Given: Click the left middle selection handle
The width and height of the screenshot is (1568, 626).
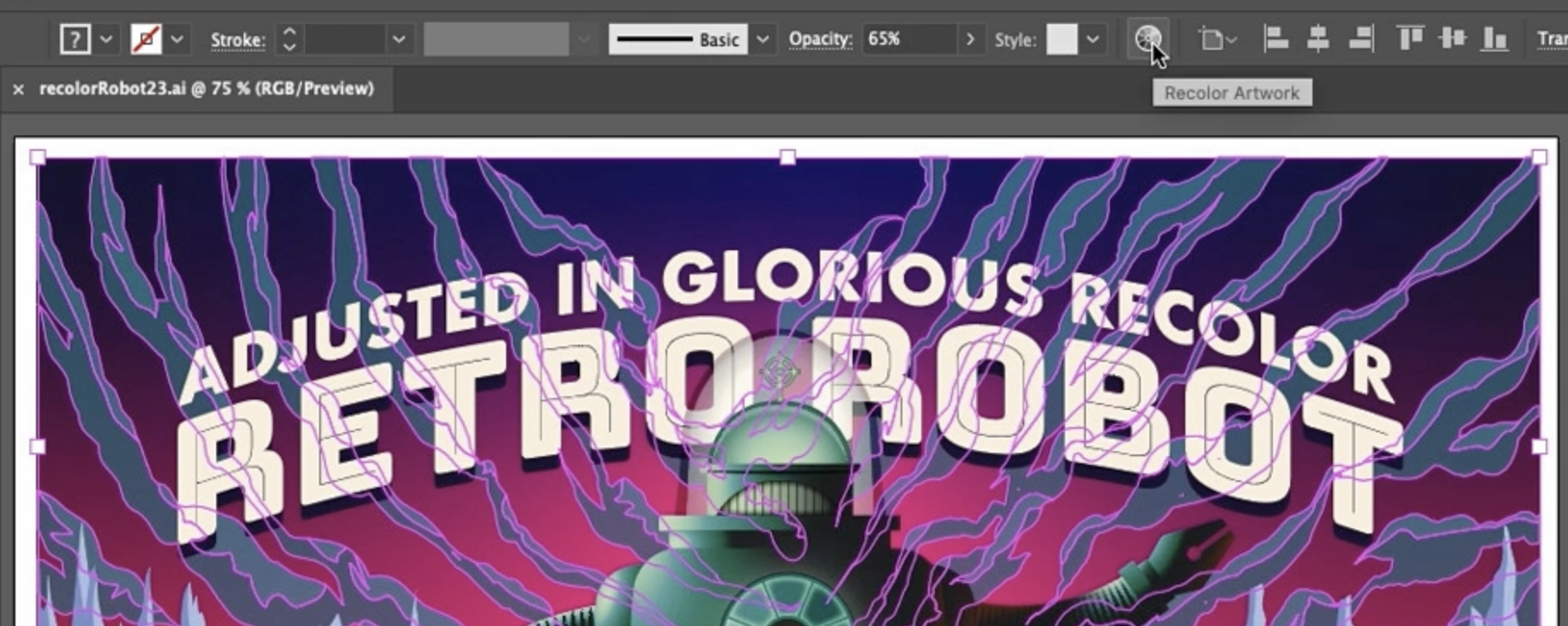Looking at the screenshot, I should point(38,447).
